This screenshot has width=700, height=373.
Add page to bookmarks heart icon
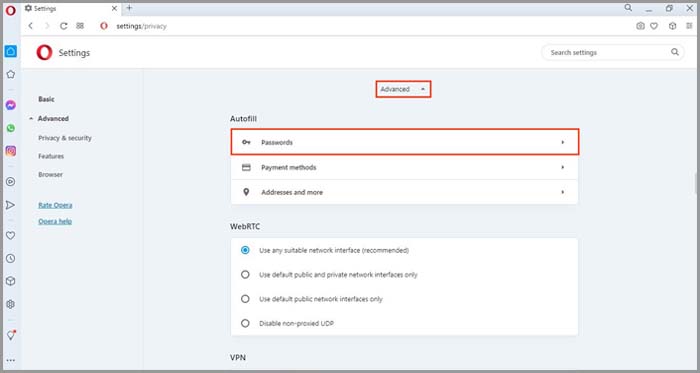click(654, 26)
